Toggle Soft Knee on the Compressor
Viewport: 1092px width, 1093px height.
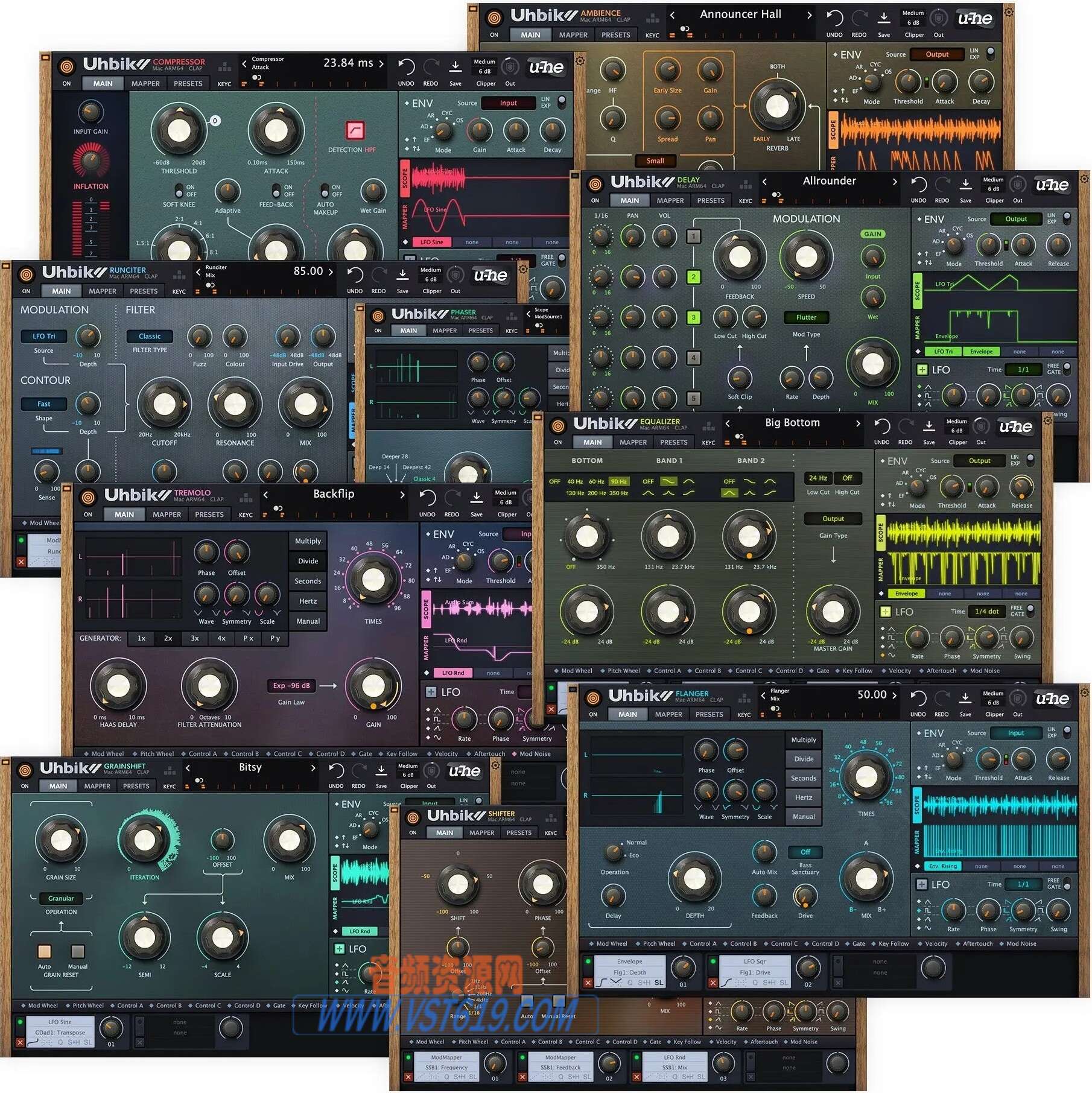[180, 191]
